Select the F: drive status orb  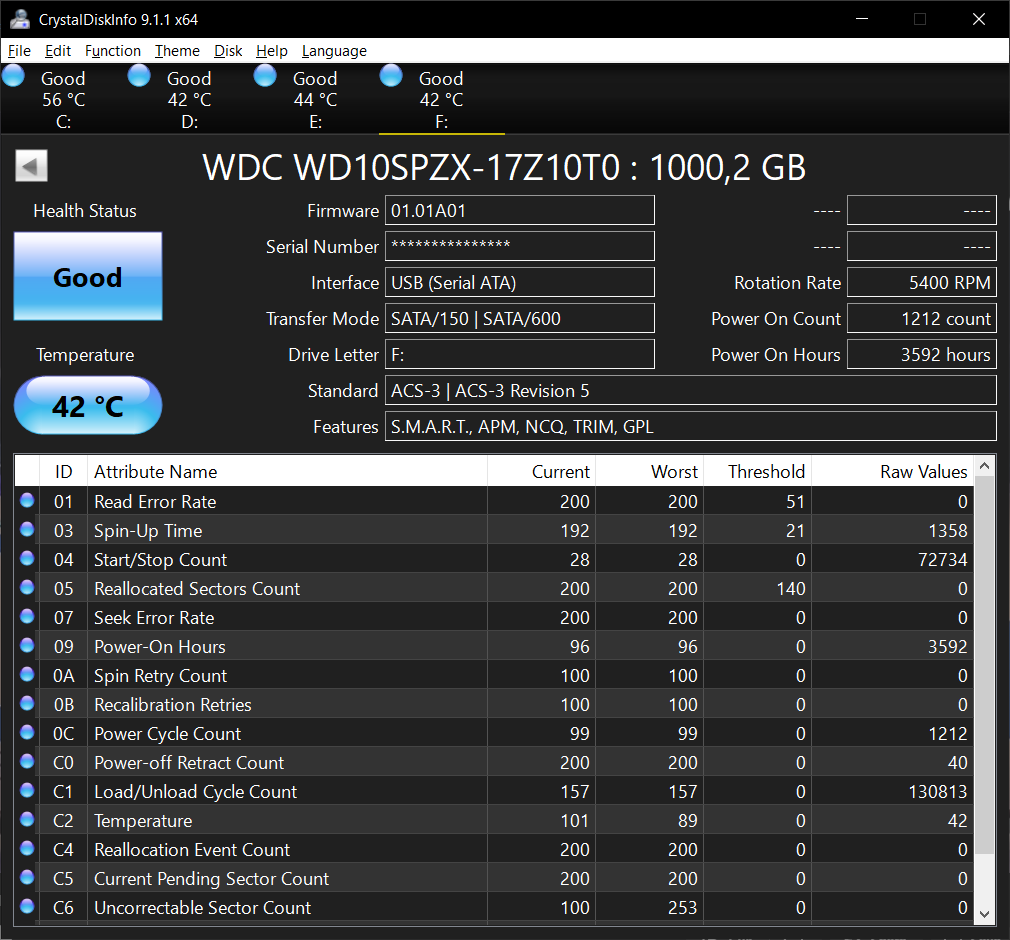click(x=391, y=76)
